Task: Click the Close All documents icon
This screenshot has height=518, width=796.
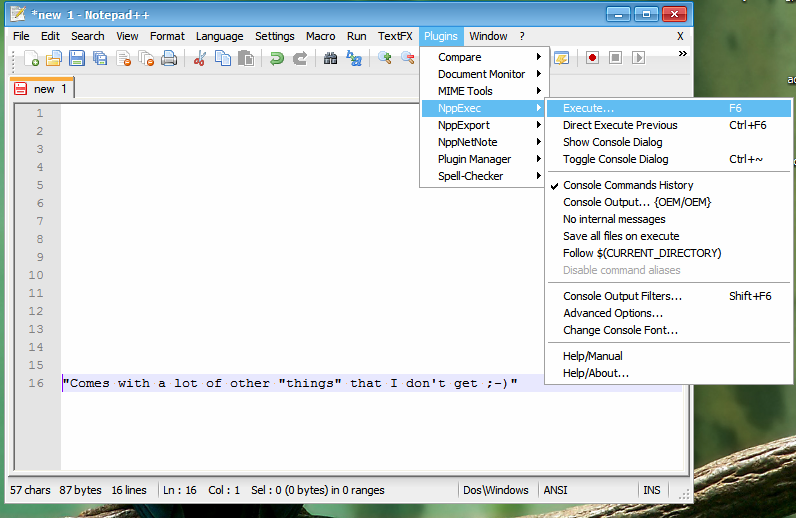Action: click(146, 58)
